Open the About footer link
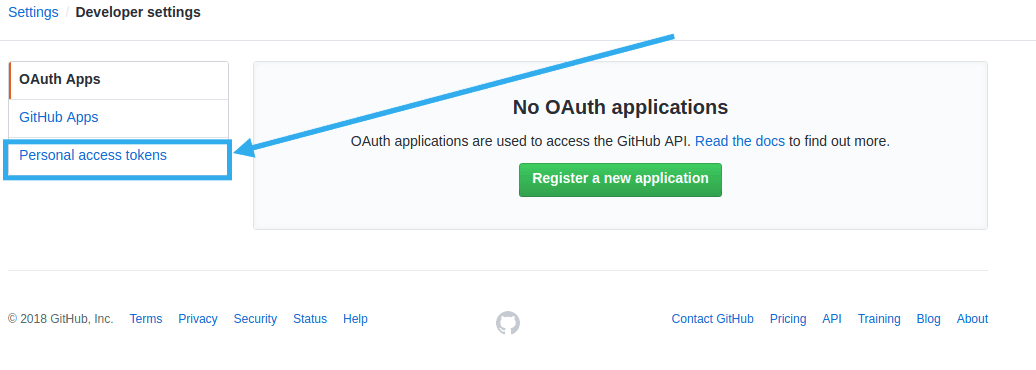Screen dimensions: 1036x370 coord(973,319)
